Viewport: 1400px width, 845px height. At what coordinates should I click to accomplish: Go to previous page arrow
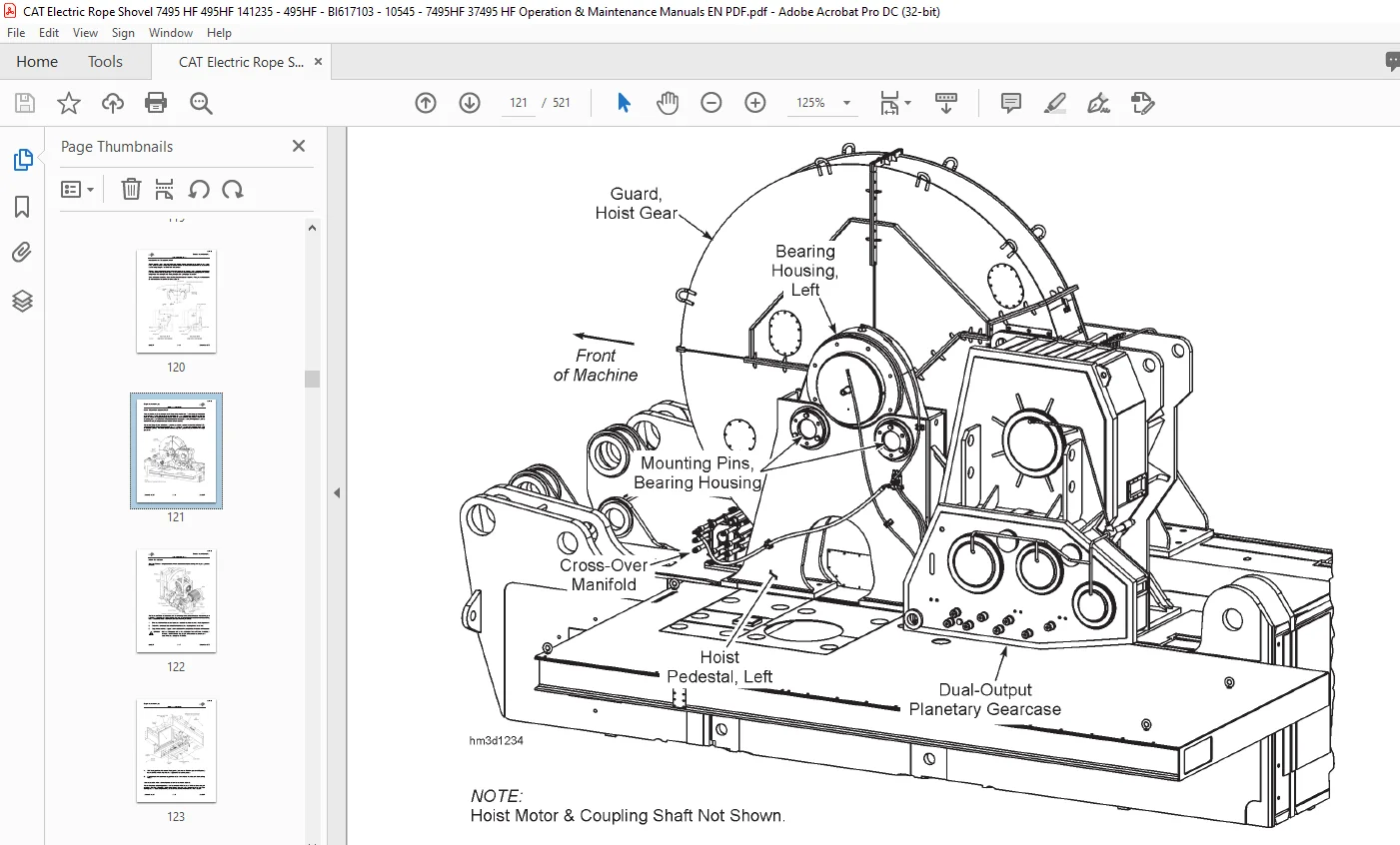coord(426,103)
